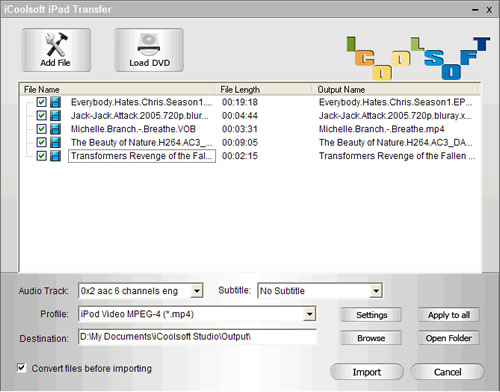Viewport: 500px width, 392px height.
Task: Click the Open Folder button
Action: coord(449,338)
